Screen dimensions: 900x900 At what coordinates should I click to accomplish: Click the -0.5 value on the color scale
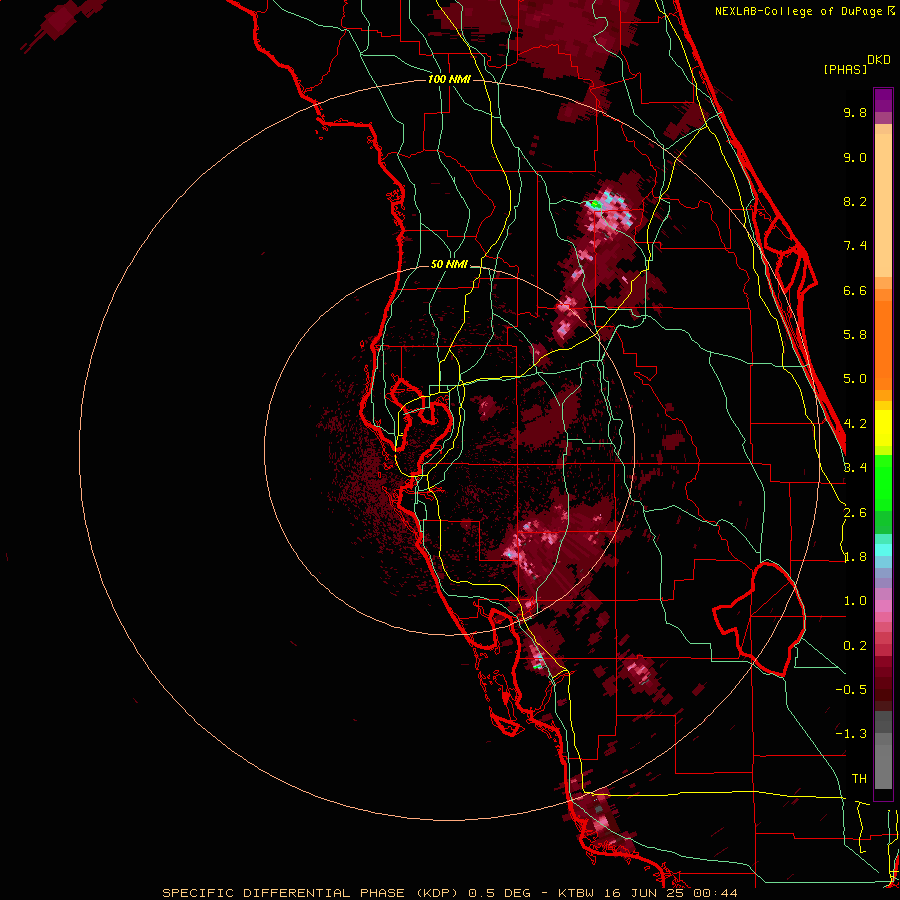point(851,690)
